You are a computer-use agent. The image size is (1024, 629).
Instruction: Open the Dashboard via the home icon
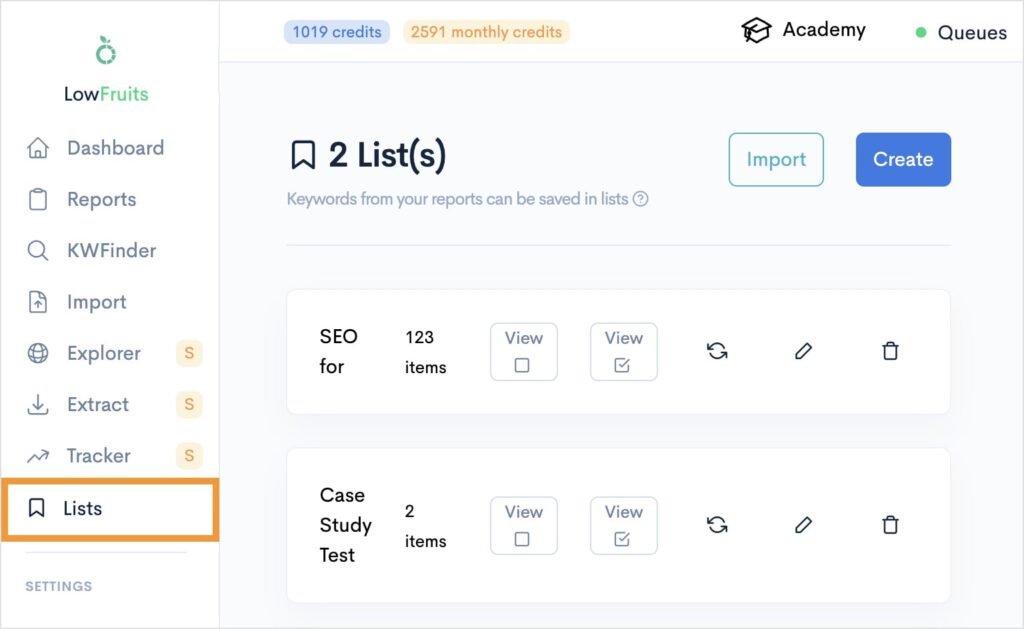37,147
